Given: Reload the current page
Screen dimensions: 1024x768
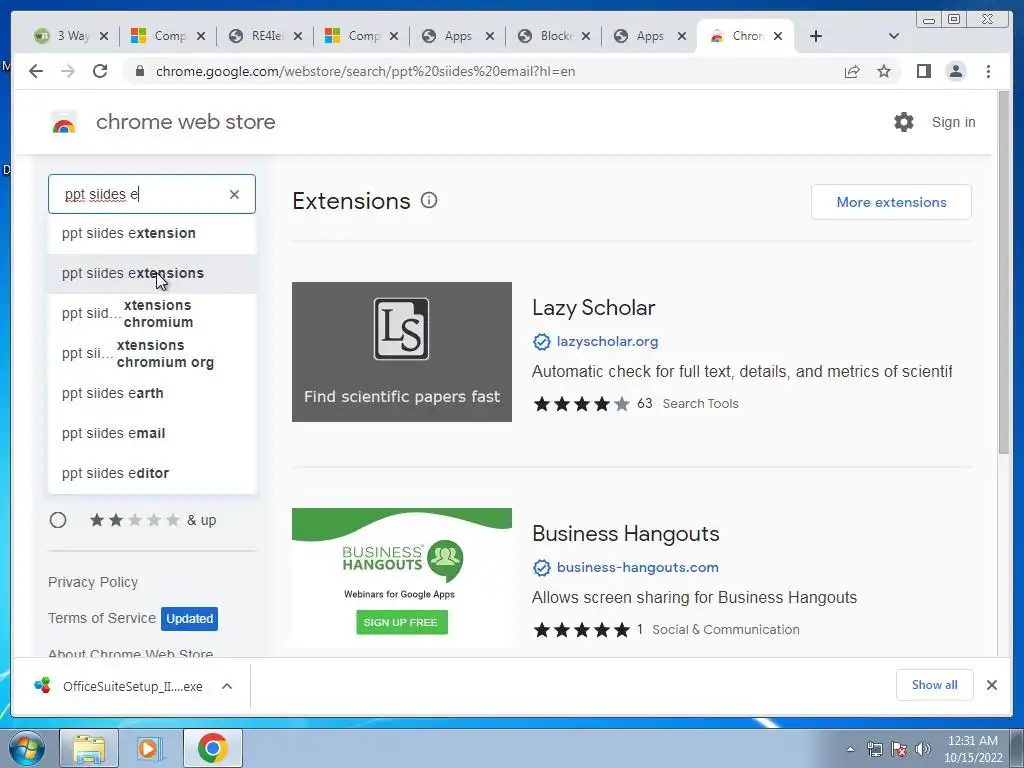Looking at the screenshot, I should tap(100, 71).
